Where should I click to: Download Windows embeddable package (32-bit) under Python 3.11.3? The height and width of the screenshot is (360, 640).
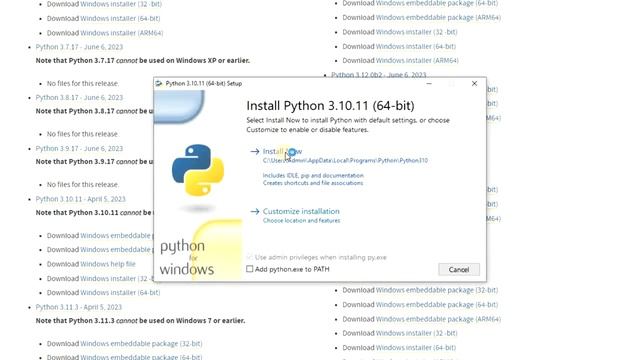pyautogui.click(x=141, y=344)
